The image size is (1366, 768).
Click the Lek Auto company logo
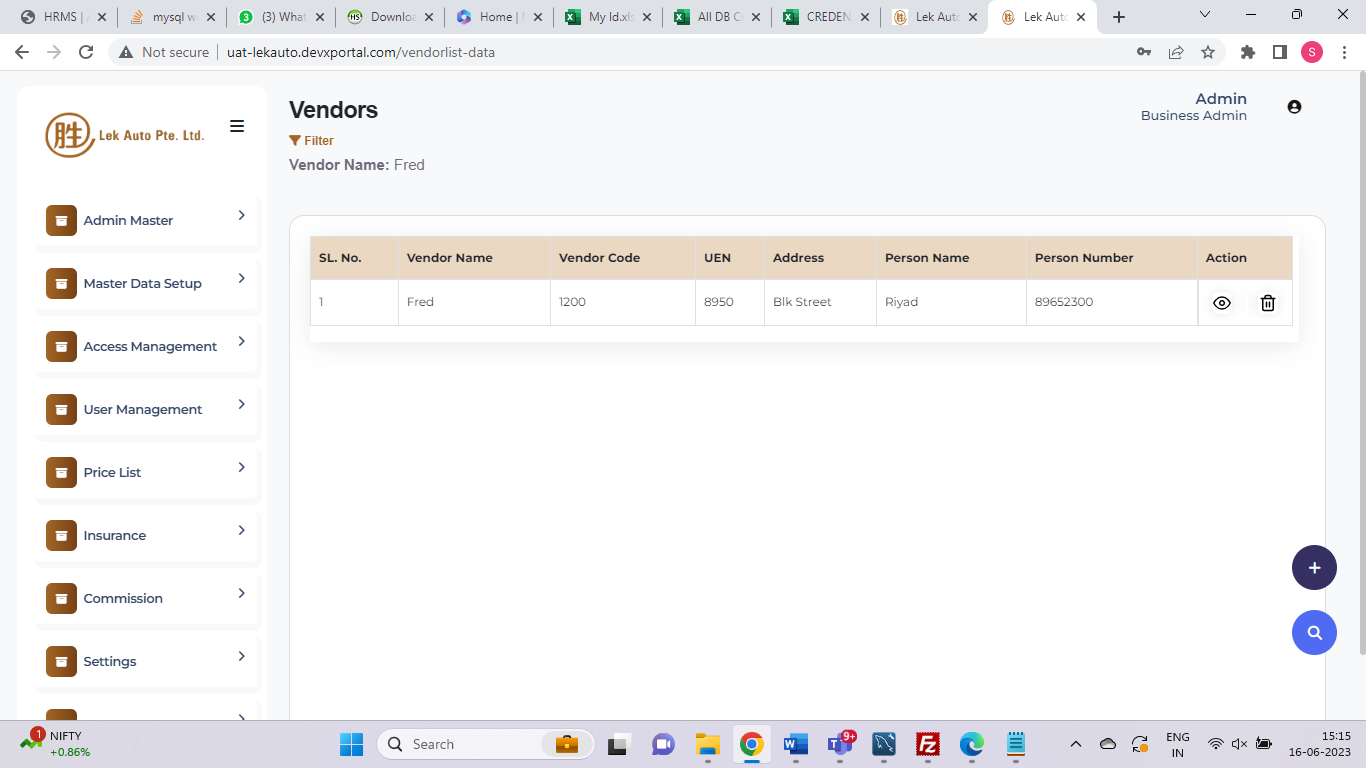point(125,135)
